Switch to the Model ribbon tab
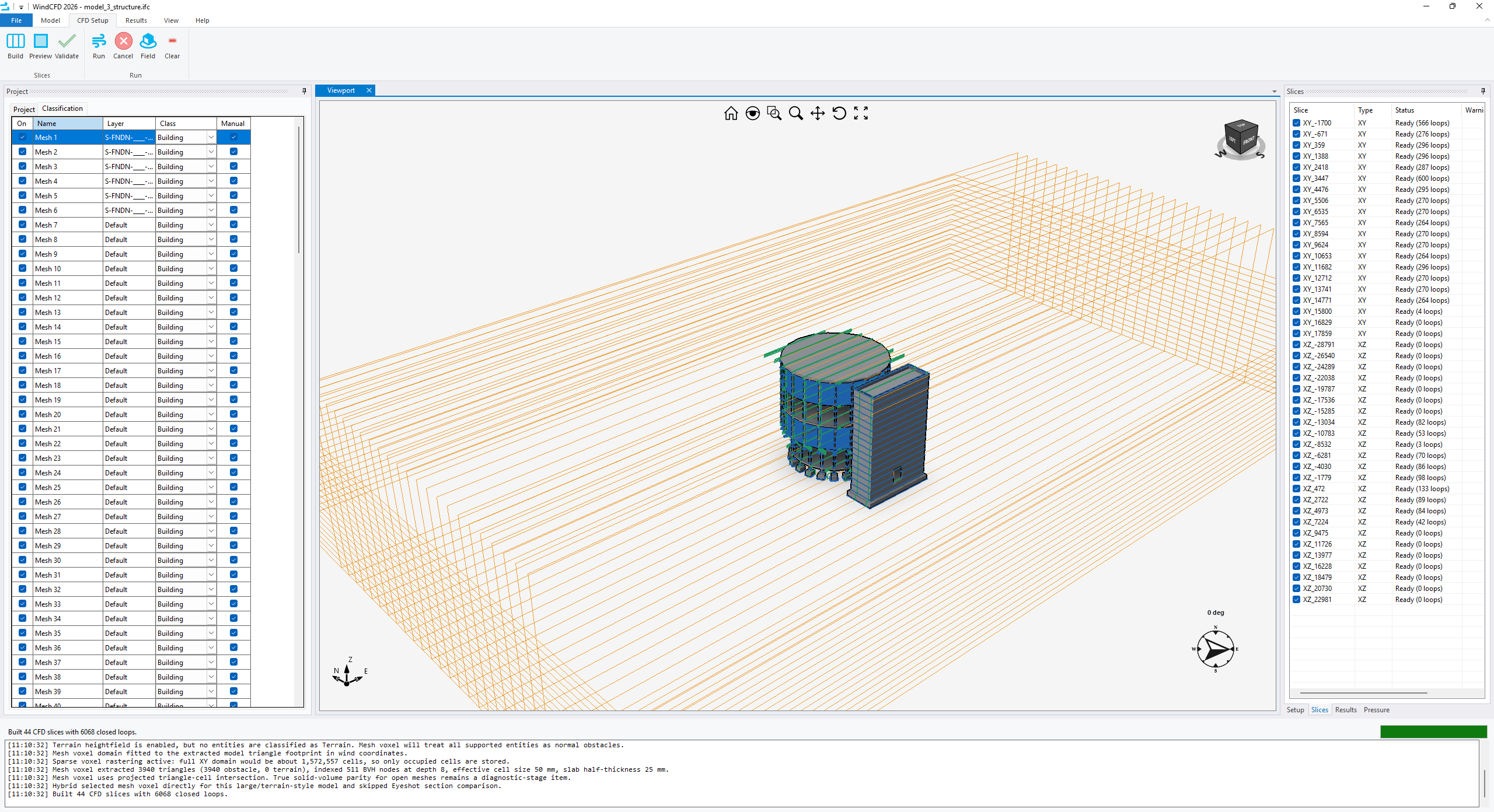1494x812 pixels. pos(50,20)
